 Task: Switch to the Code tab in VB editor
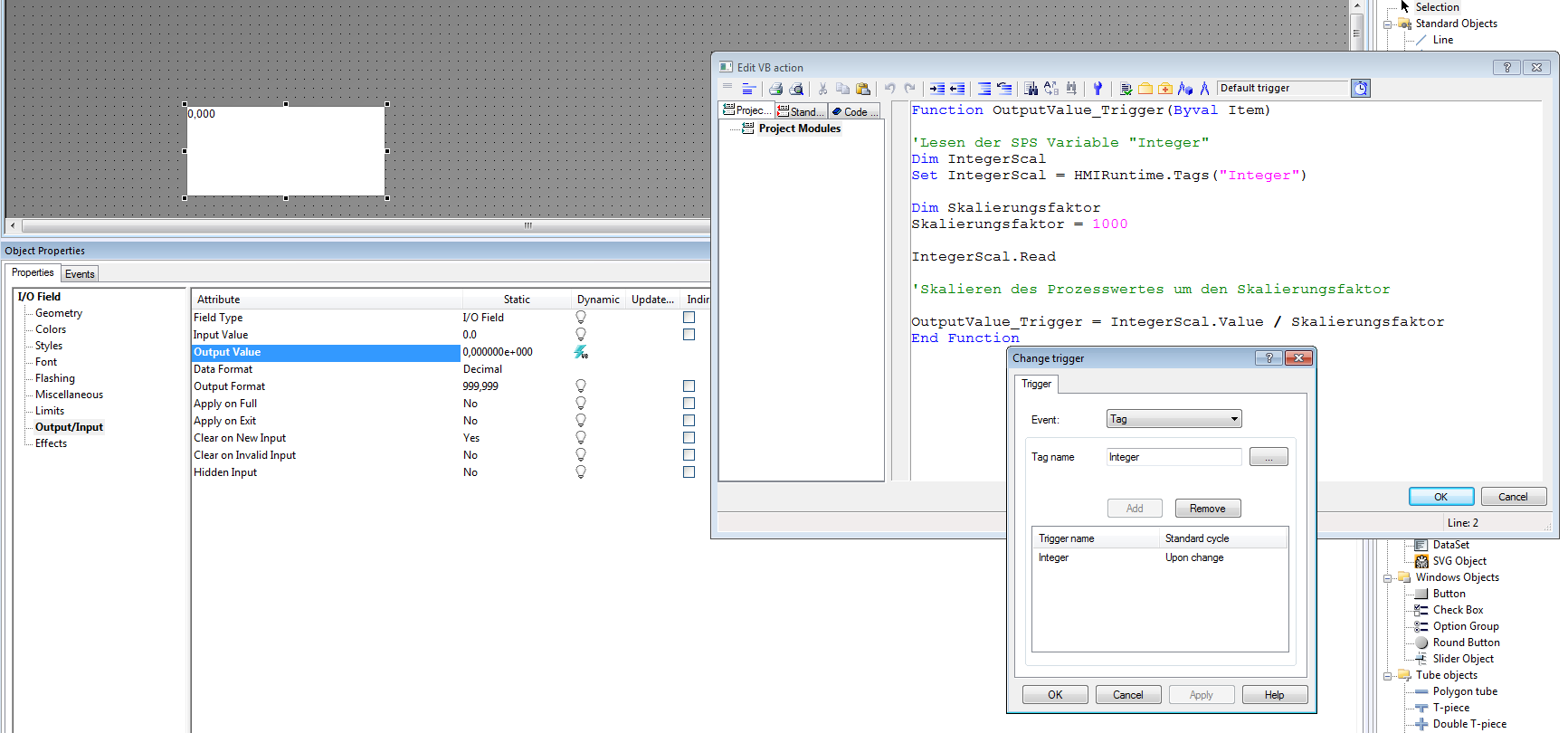coord(855,111)
